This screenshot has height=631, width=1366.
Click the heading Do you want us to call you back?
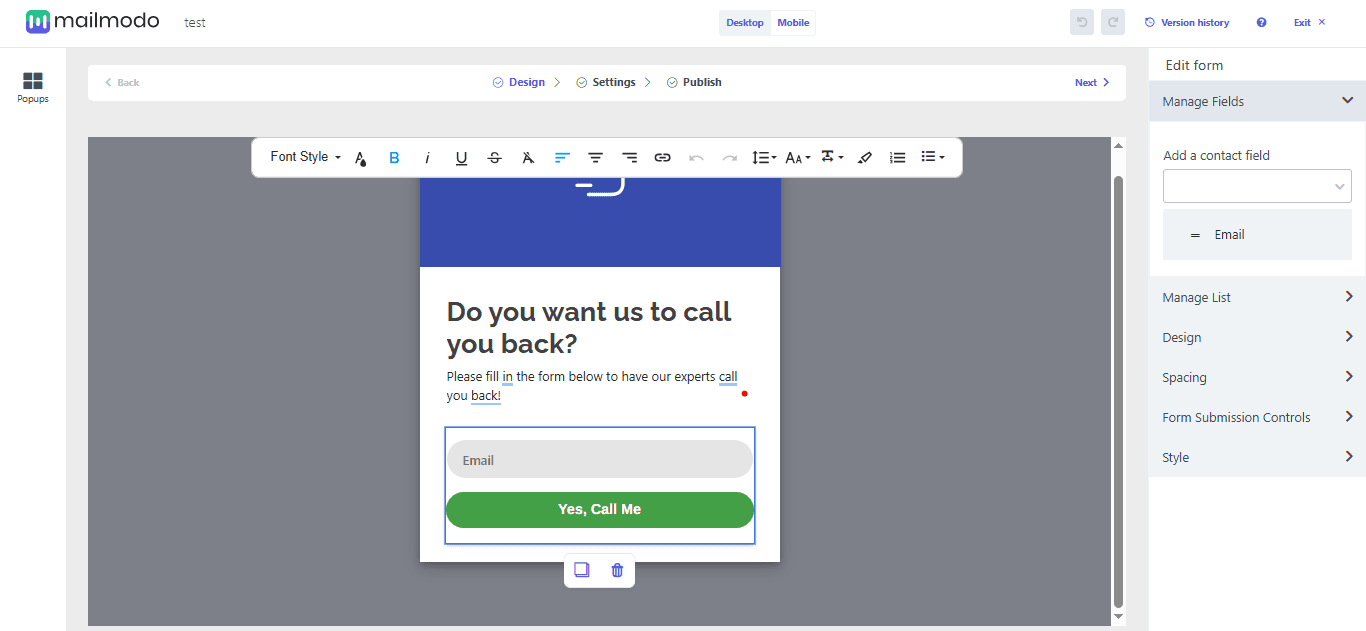point(589,327)
